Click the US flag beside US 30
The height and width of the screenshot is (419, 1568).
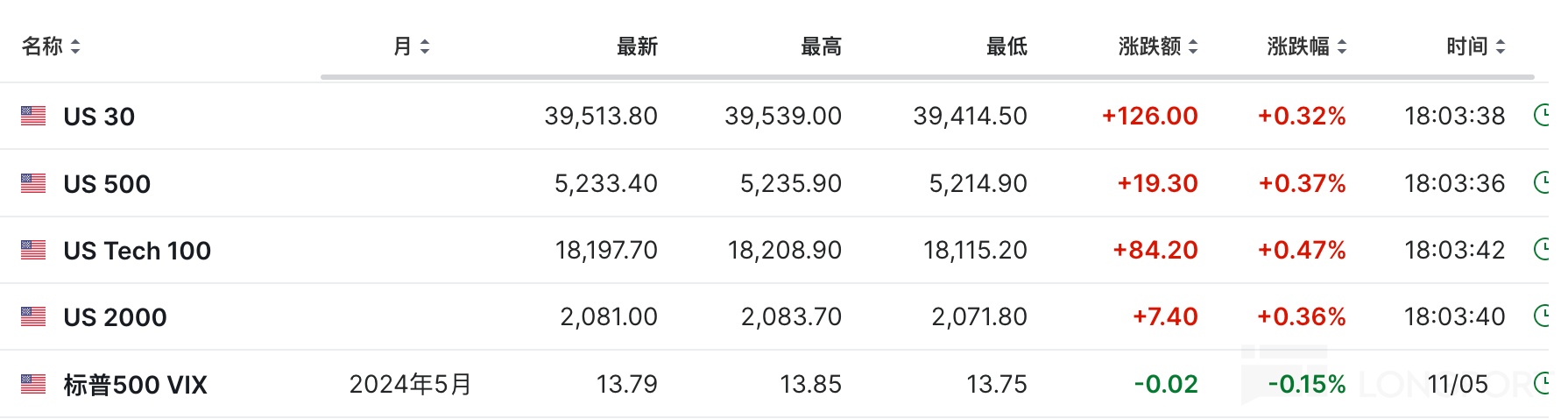[33, 116]
